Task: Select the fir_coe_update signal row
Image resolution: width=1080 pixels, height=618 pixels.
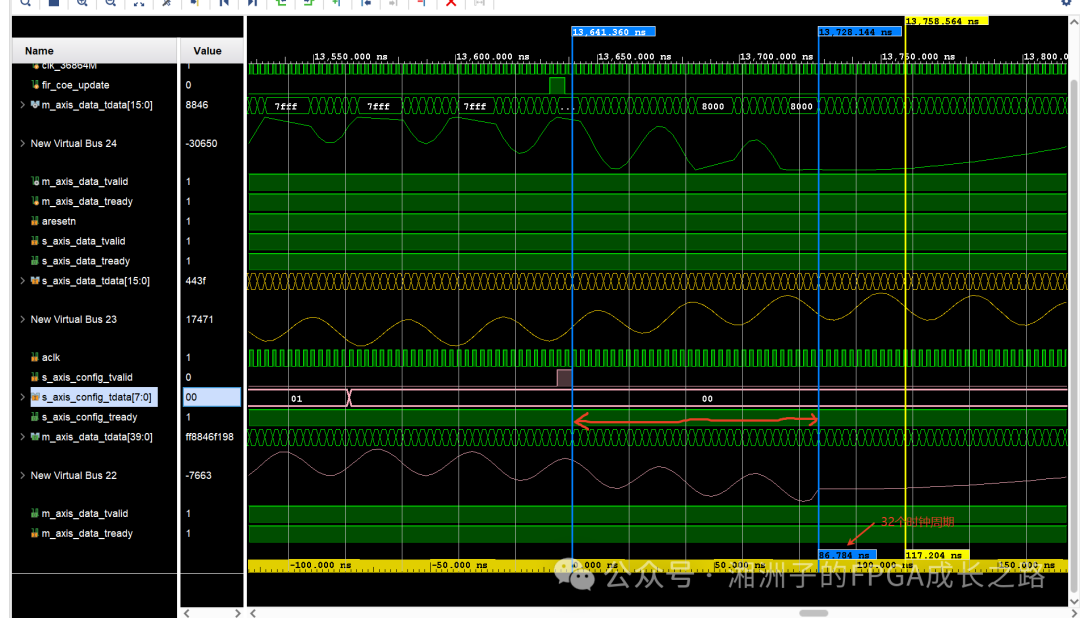Action: point(75,85)
